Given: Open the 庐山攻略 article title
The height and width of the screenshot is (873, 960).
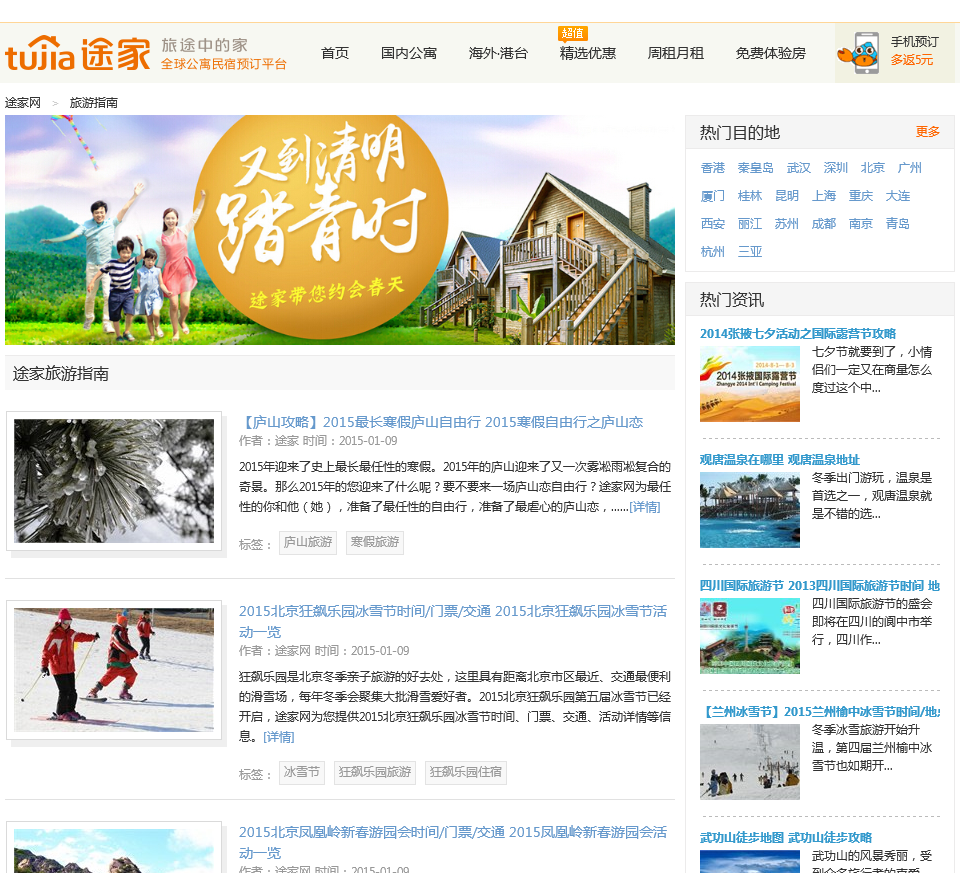Looking at the screenshot, I should click(441, 422).
